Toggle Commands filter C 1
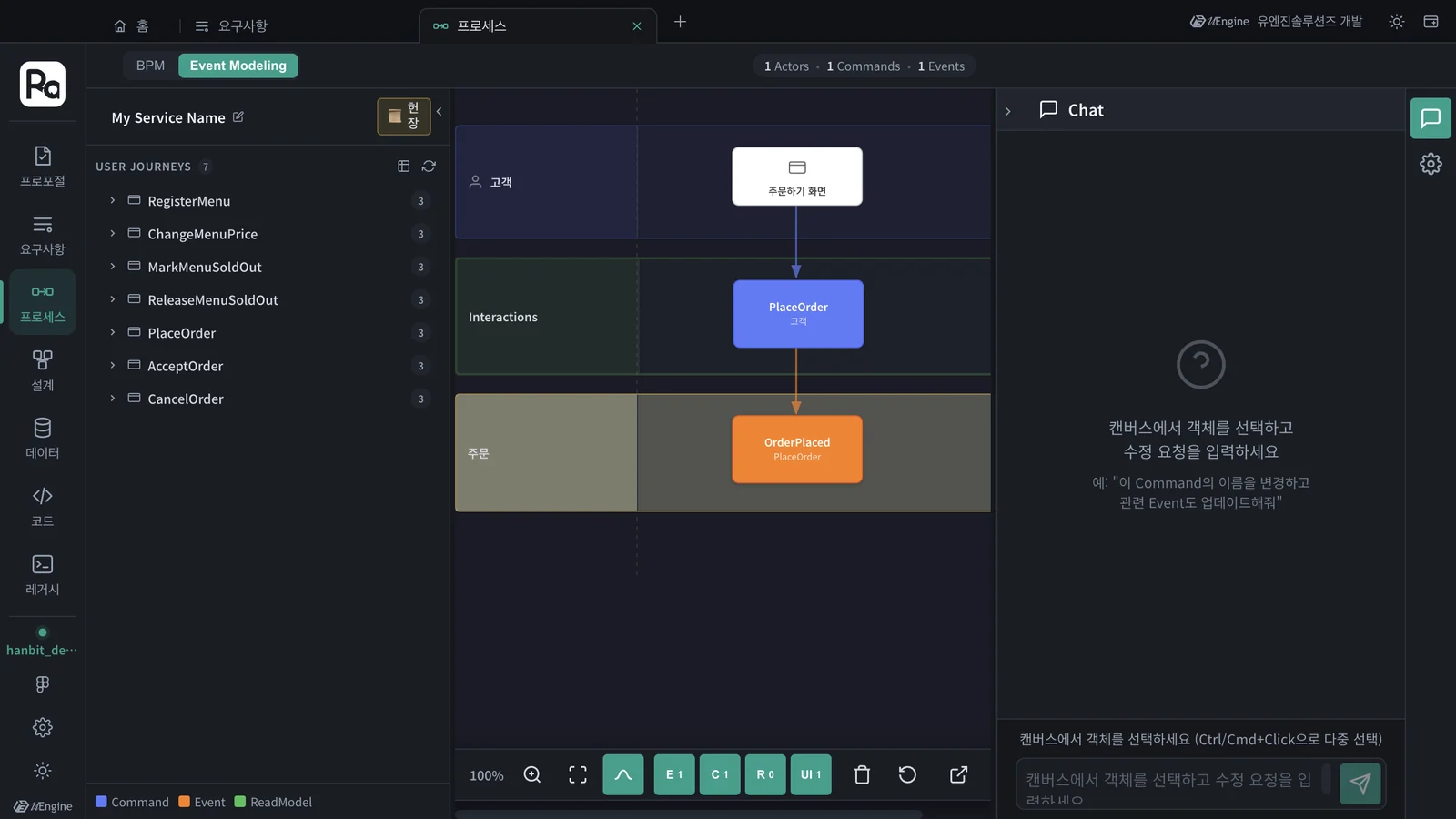 720,774
